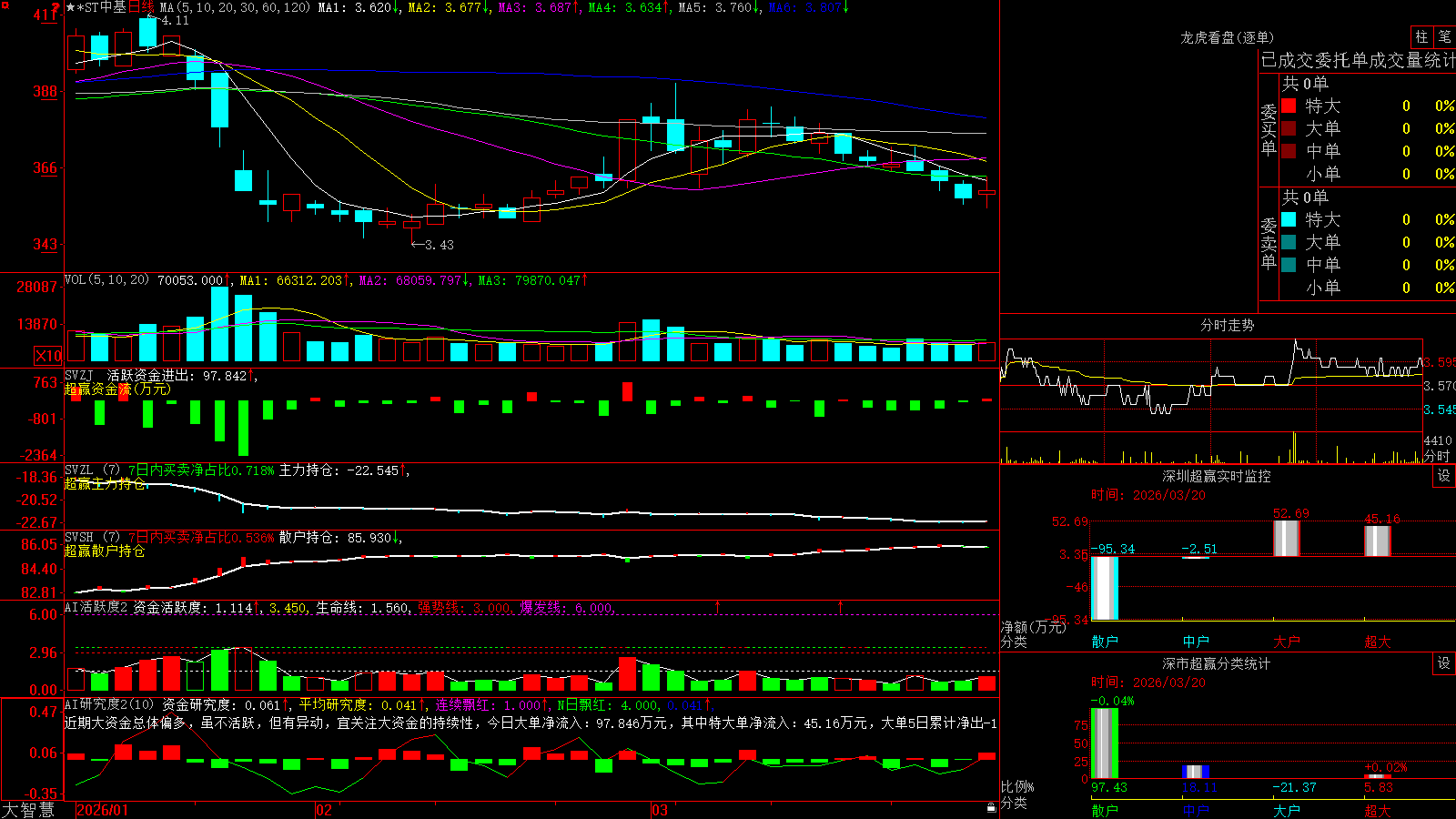Switch 龙虎看盘 to 笔 tick view
This screenshot has width=1456, height=819.
(x=1444, y=37)
